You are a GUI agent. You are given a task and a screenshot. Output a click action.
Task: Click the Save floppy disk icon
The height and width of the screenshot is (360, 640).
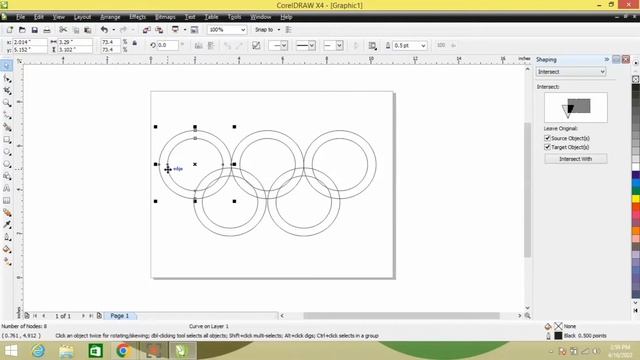pyautogui.click(x=35, y=30)
